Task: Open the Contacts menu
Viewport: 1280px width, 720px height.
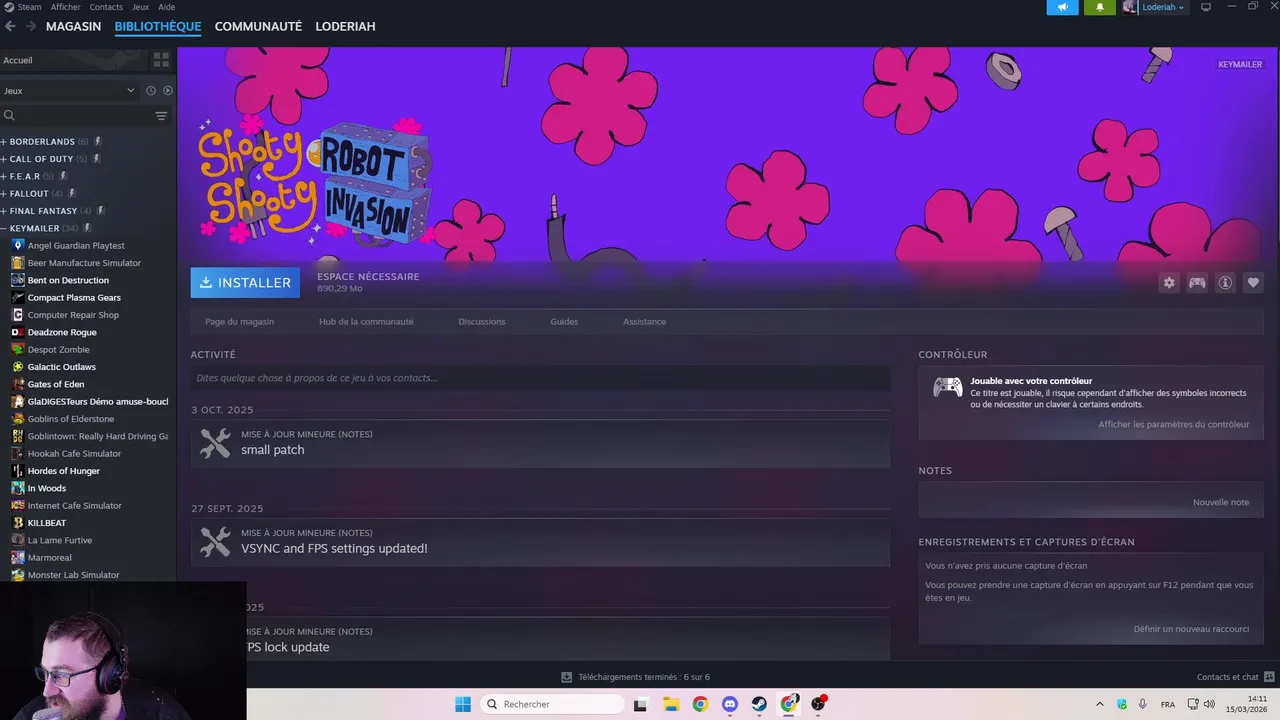Action: [x=106, y=7]
